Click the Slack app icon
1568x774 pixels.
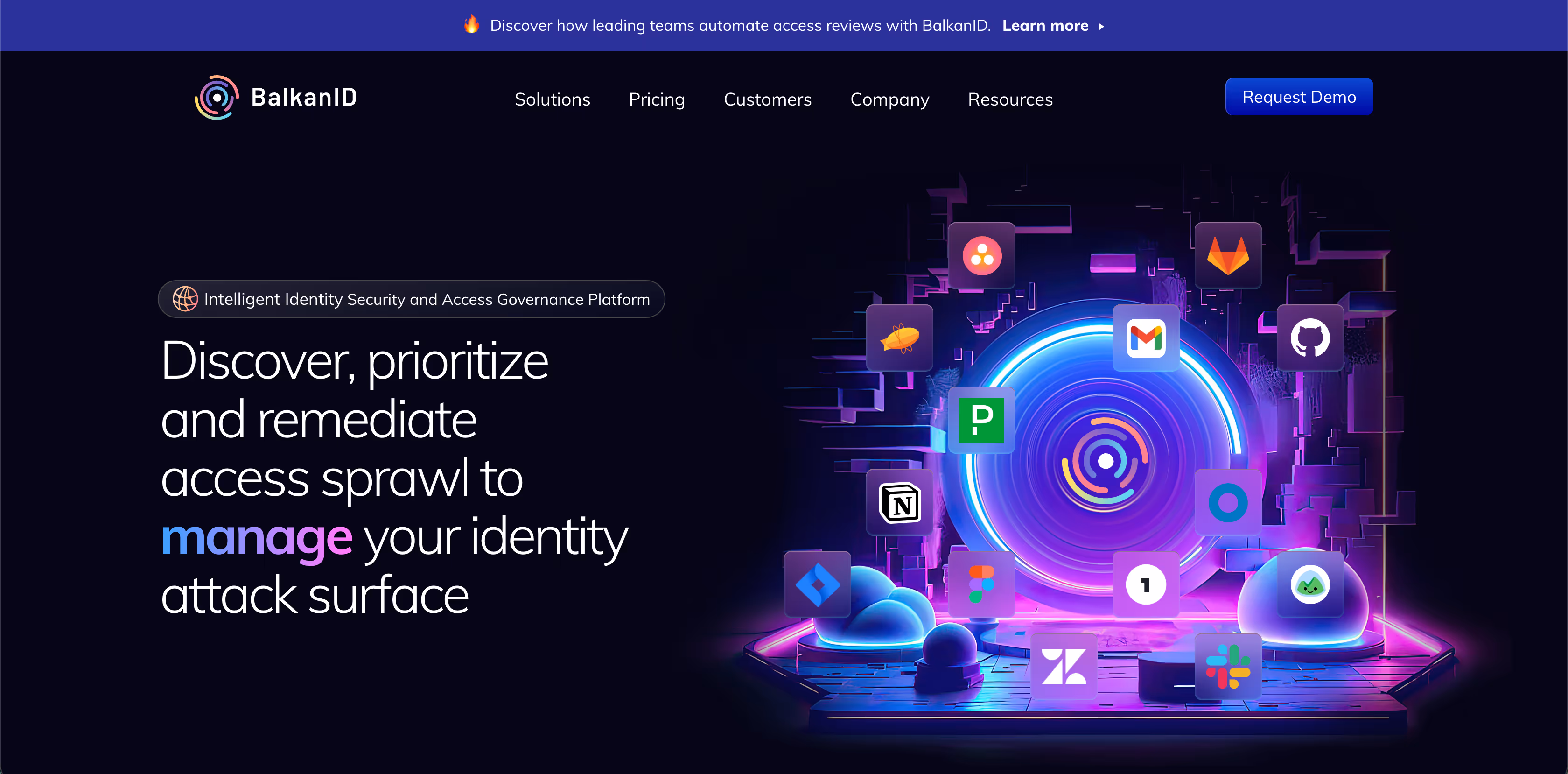click(1228, 667)
